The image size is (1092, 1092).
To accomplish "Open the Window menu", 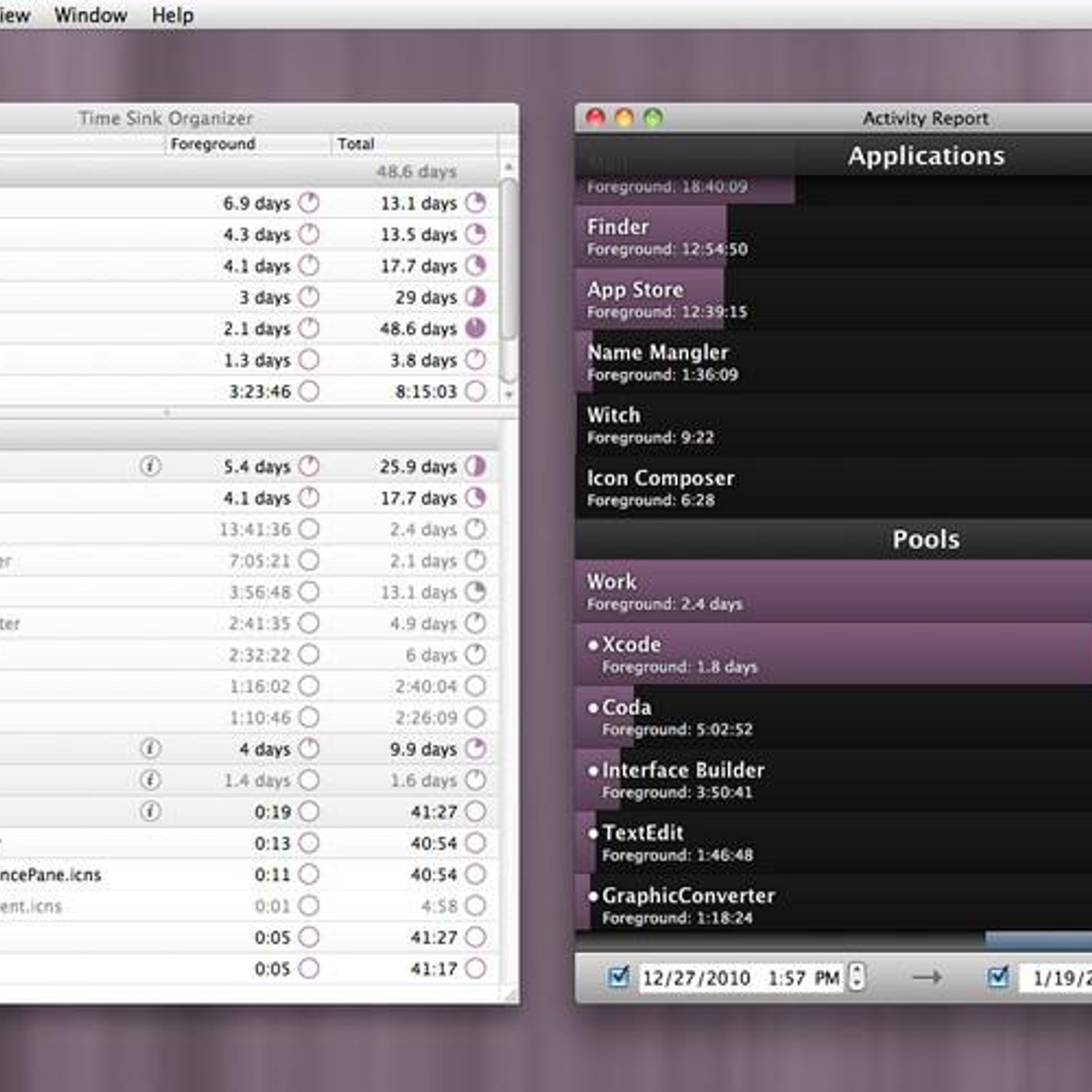I will (x=90, y=15).
